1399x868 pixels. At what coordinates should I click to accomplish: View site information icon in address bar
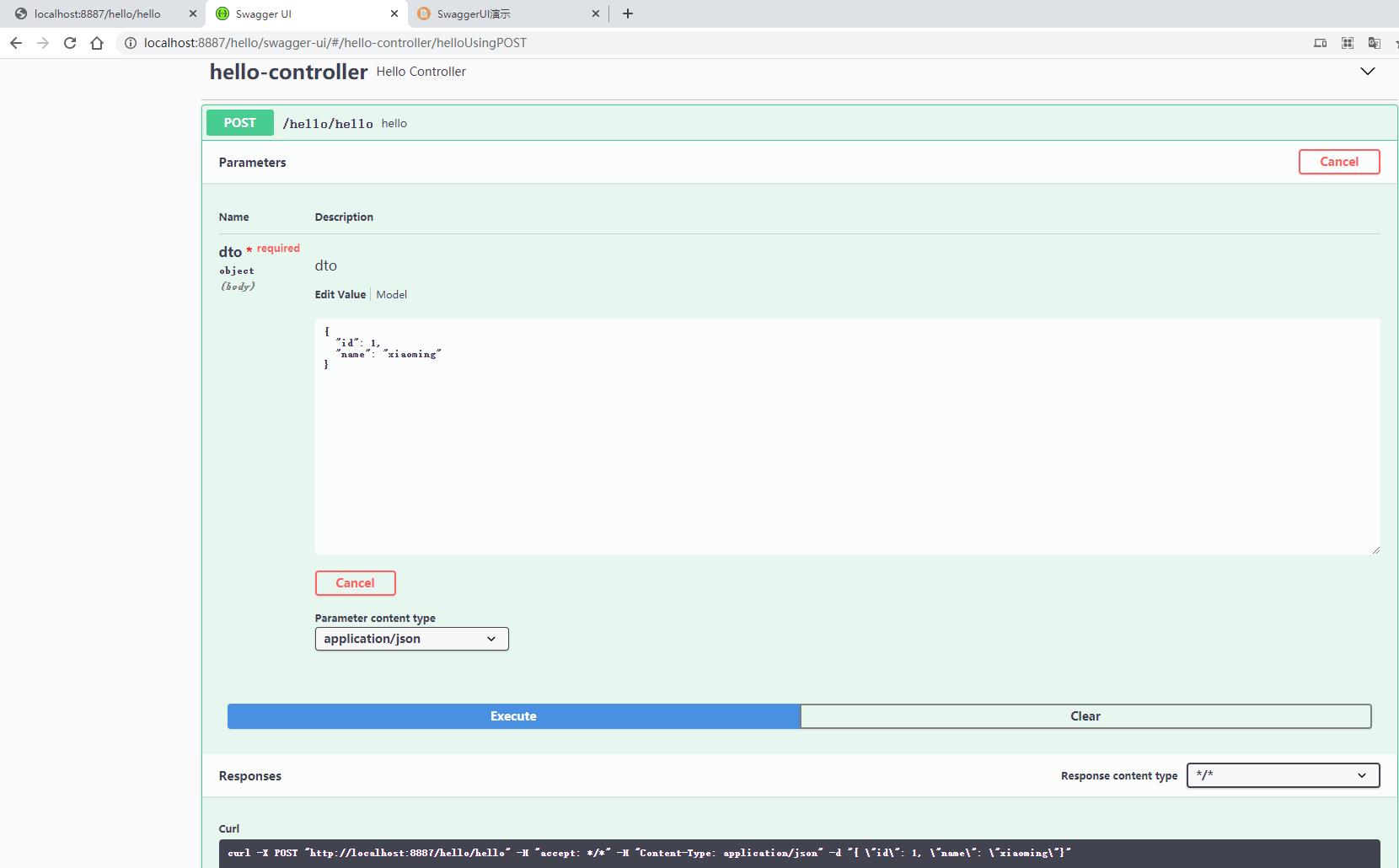(131, 43)
